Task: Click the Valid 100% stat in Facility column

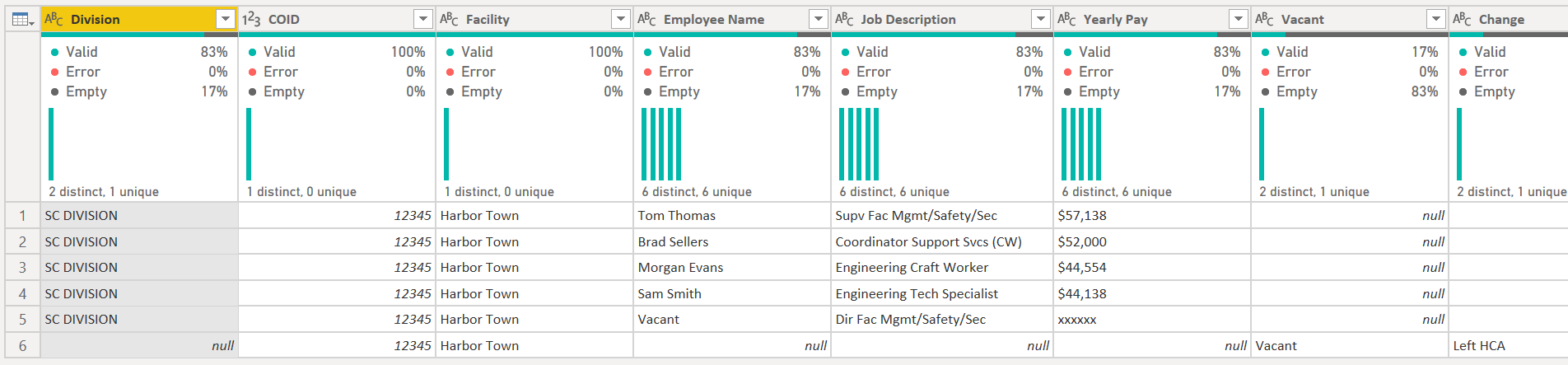Action: pyautogui.click(x=534, y=52)
